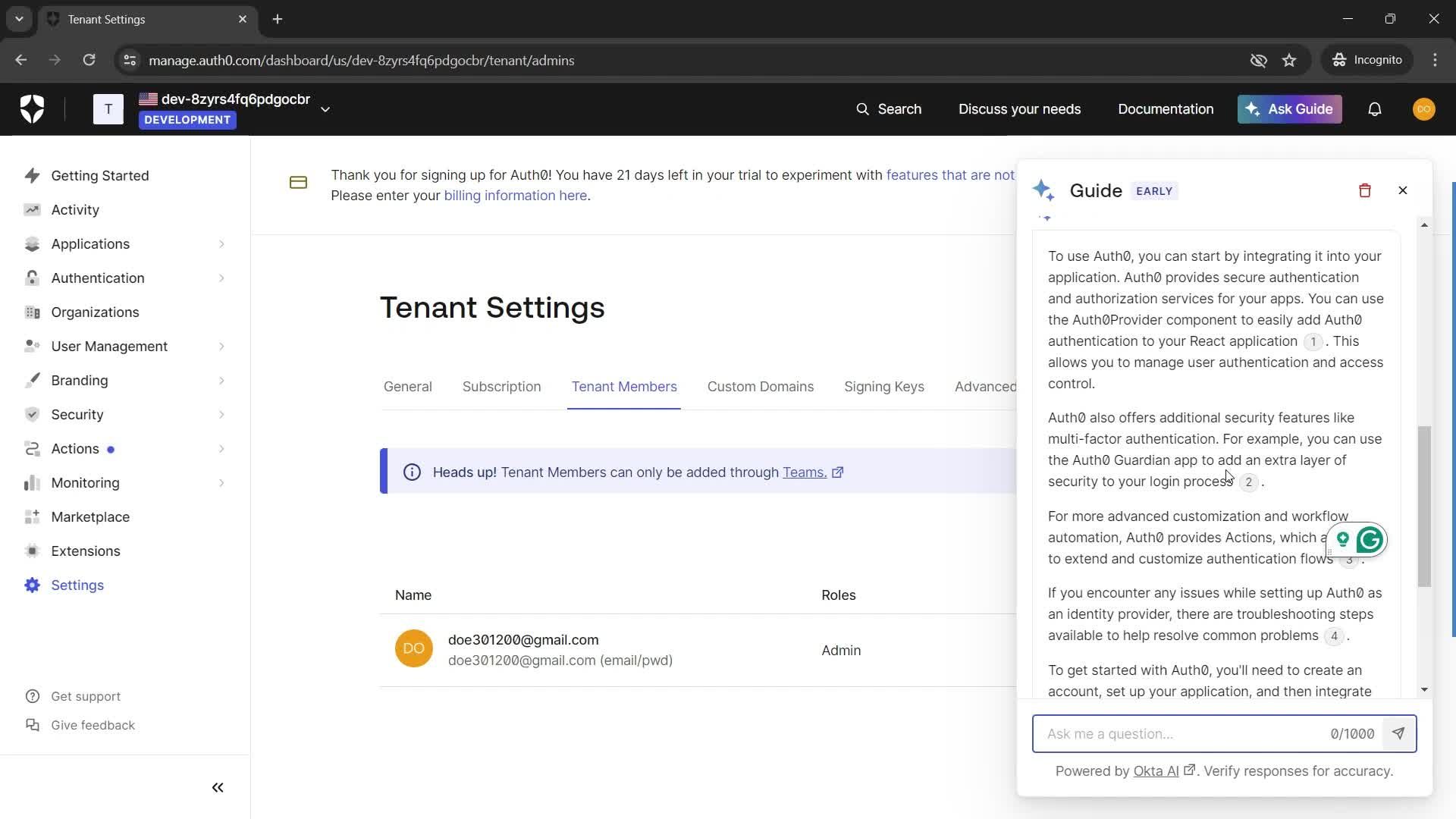Close the Guide panel

1403,190
